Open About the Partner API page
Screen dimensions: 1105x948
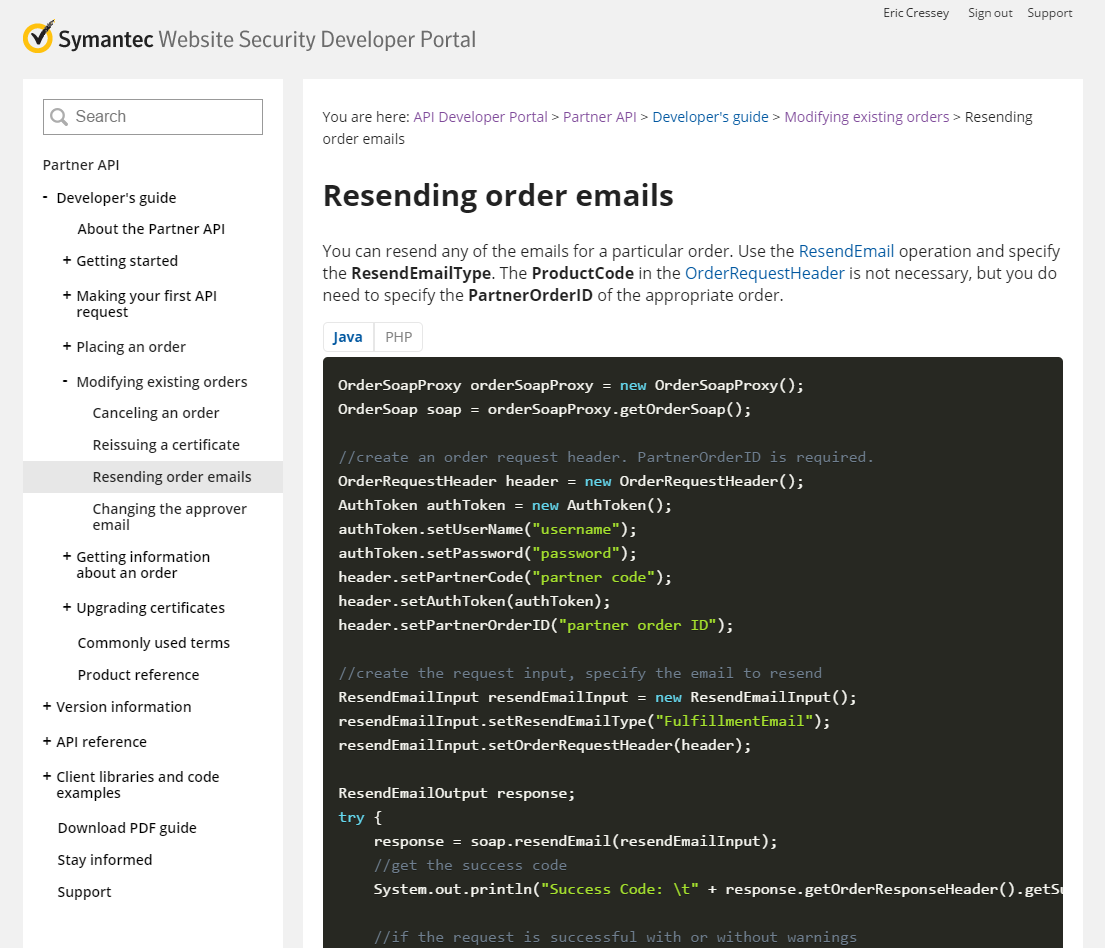152,229
